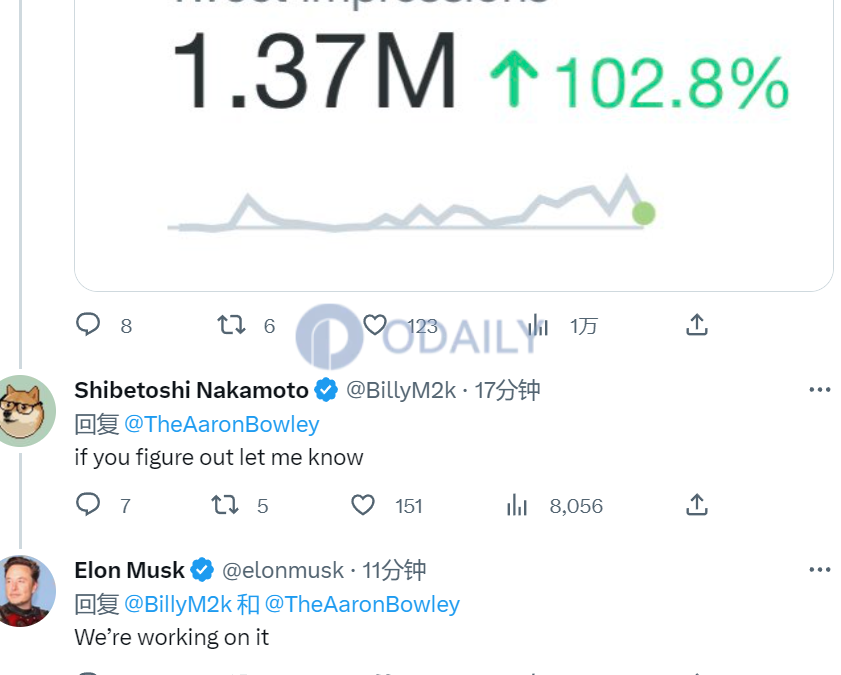This screenshot has height=675, width=841.
Task: Open the Shibetoshi Nakamoto display name
Action: (191, 390)
